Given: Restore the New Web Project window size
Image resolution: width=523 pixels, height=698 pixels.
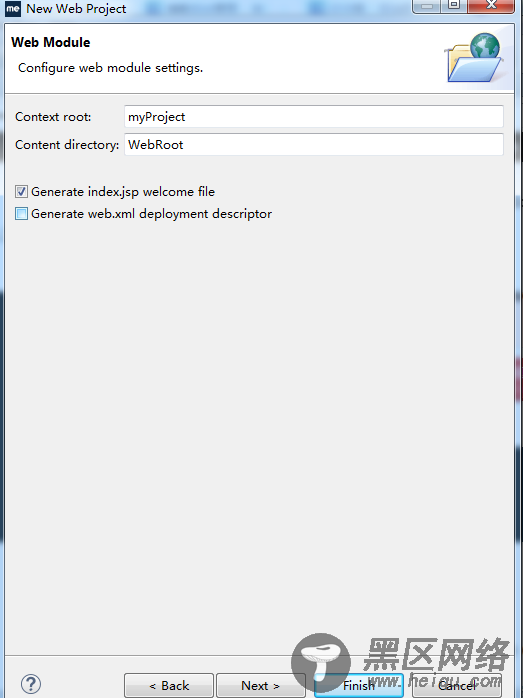Looking at the screenshot, I should [454, 6].
